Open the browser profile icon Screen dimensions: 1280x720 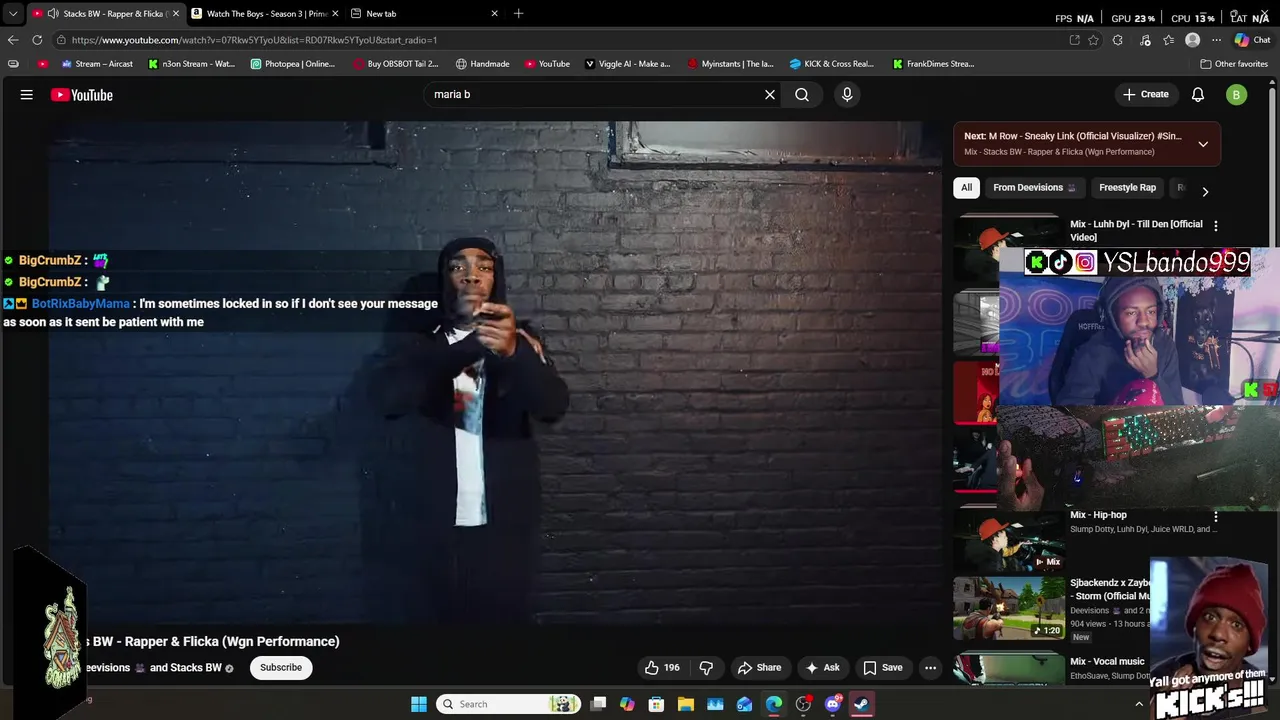pyautogui.click(x=1192, y=40)
